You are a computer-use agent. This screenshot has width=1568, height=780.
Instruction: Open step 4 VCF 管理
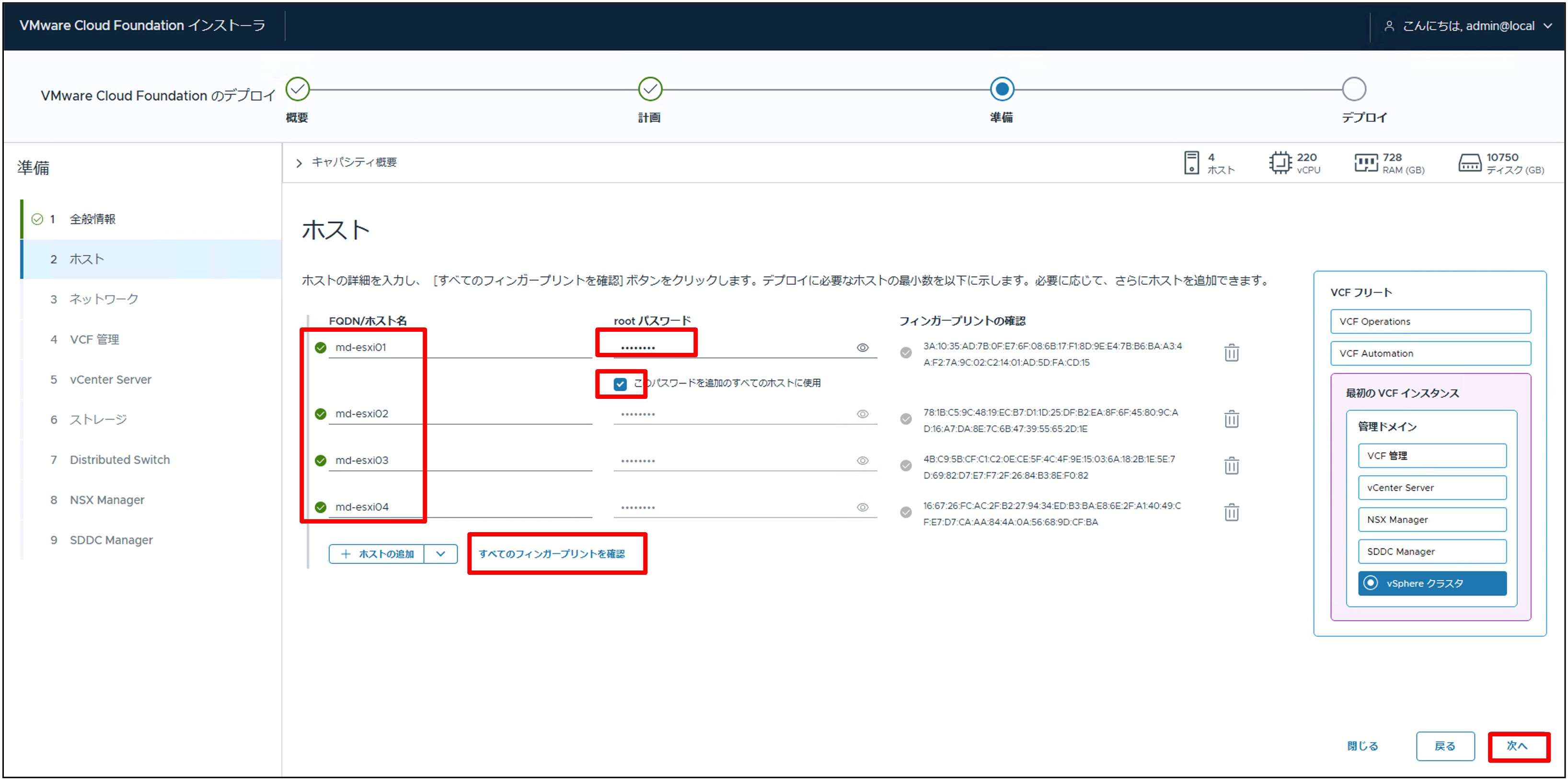151,339
